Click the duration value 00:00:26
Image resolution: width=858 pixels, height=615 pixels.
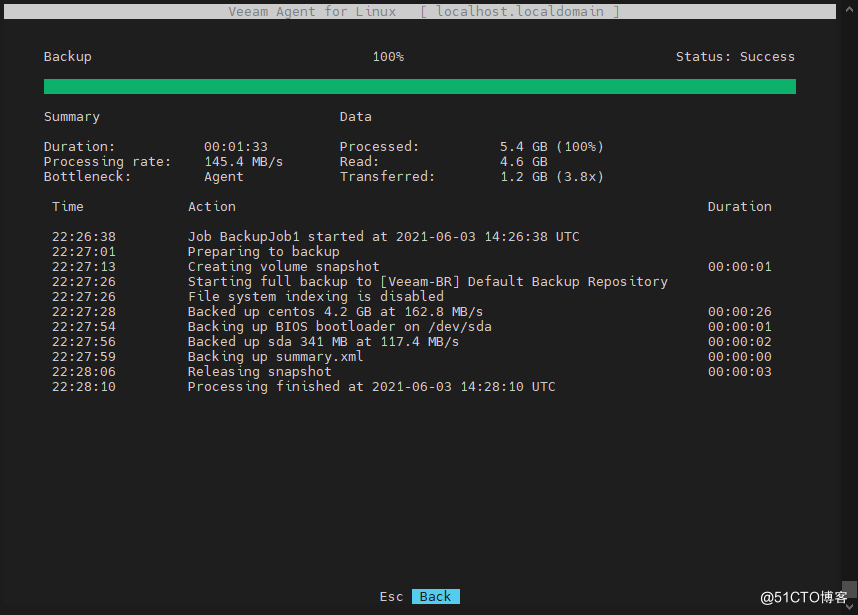click(740, 311)
